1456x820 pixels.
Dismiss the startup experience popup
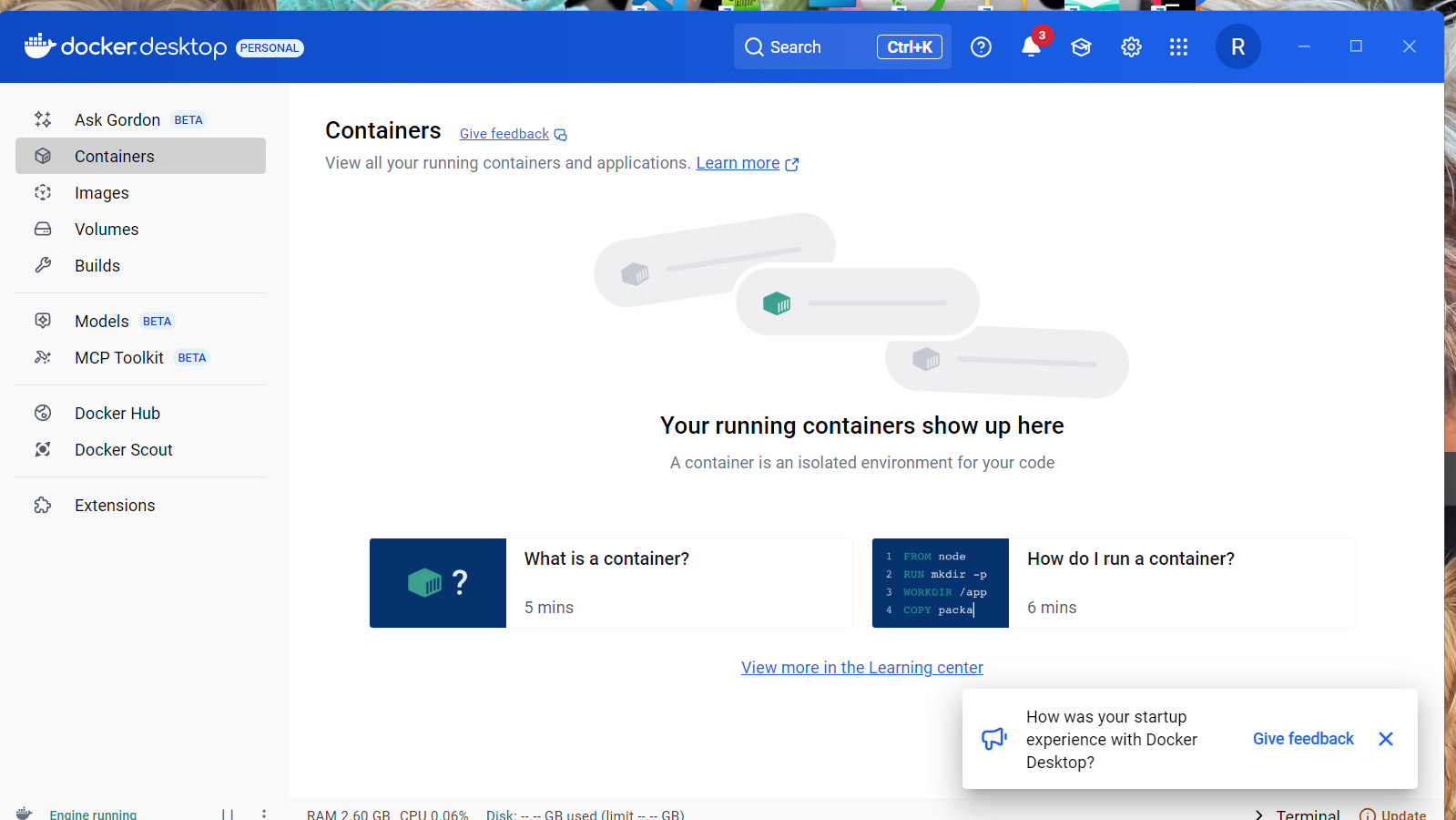click(x=1386, y=739)
